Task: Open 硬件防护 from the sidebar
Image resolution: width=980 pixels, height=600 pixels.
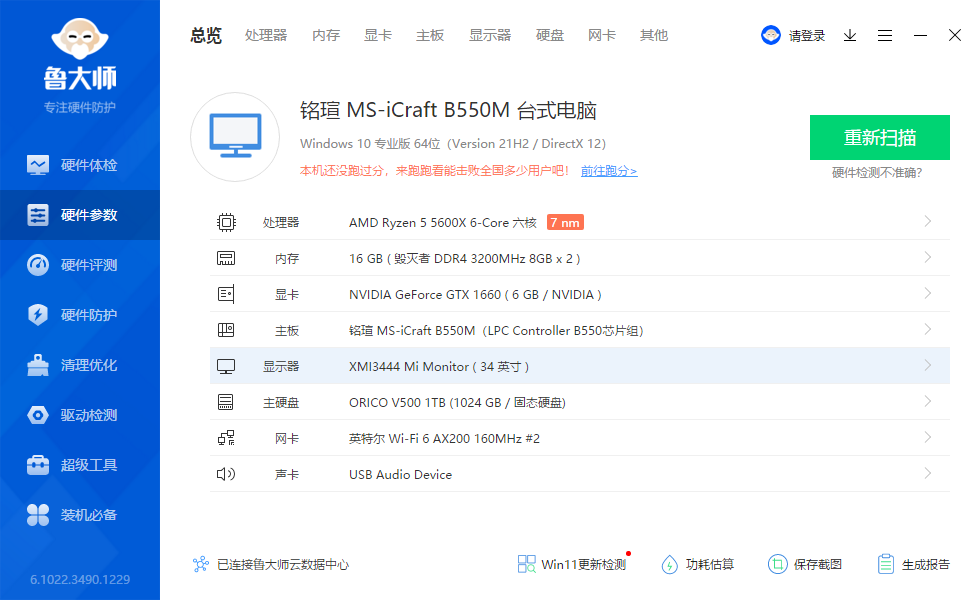Action: coord(80,315)
